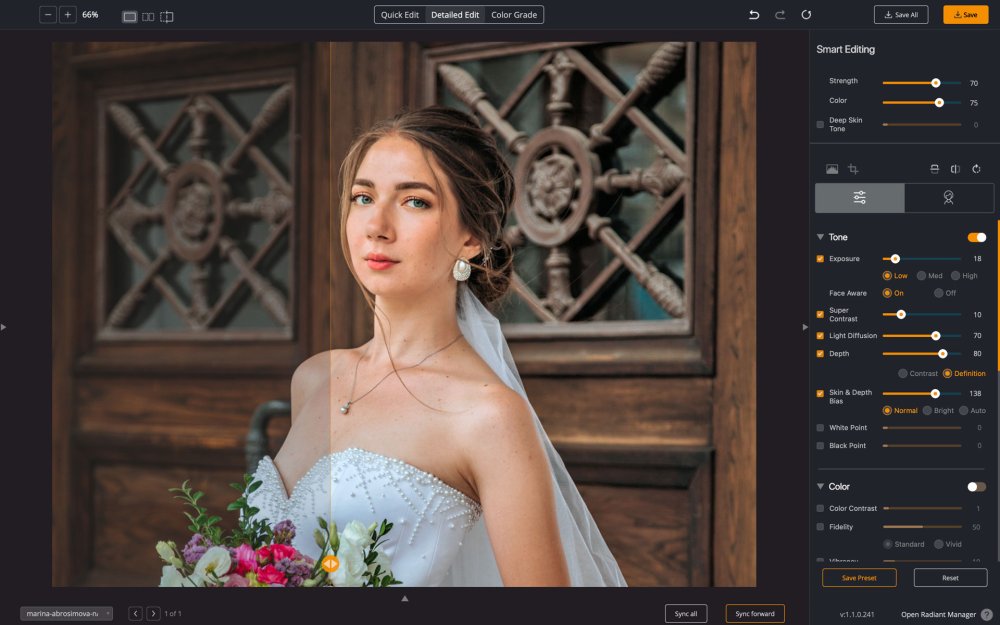
Task: Click the 66% zoom level value
Action: pyautogui.click(x=90, y=15)
